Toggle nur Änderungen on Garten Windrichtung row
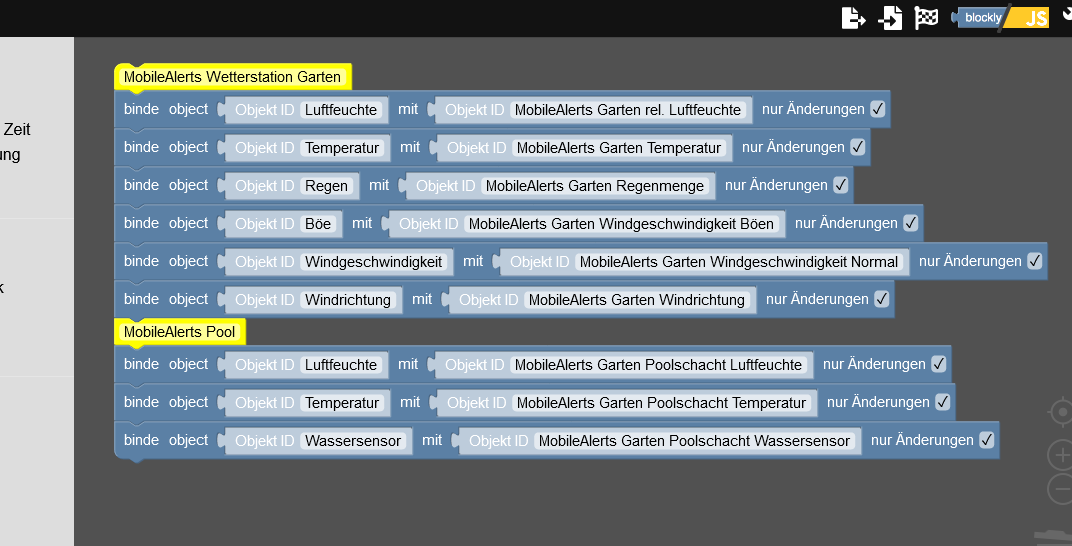The image size is (1072, 546). coord(882,299)
